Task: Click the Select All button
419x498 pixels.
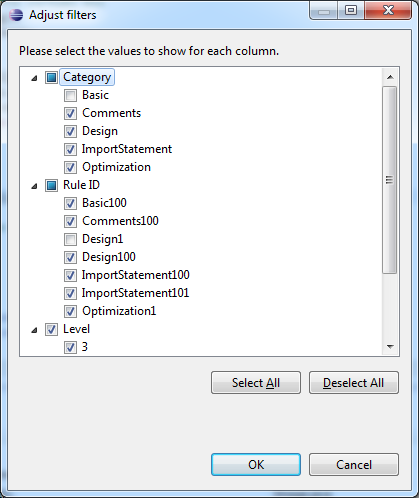Action: 256,383
